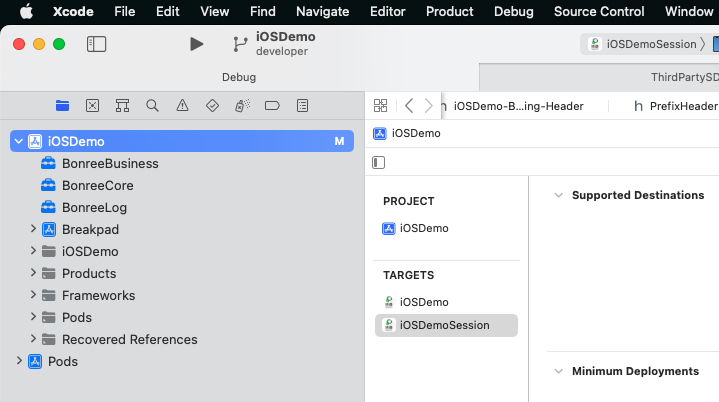Collapse the Minimum Deployments section
Screen dimensions: 719x402
tap(558, 371)
